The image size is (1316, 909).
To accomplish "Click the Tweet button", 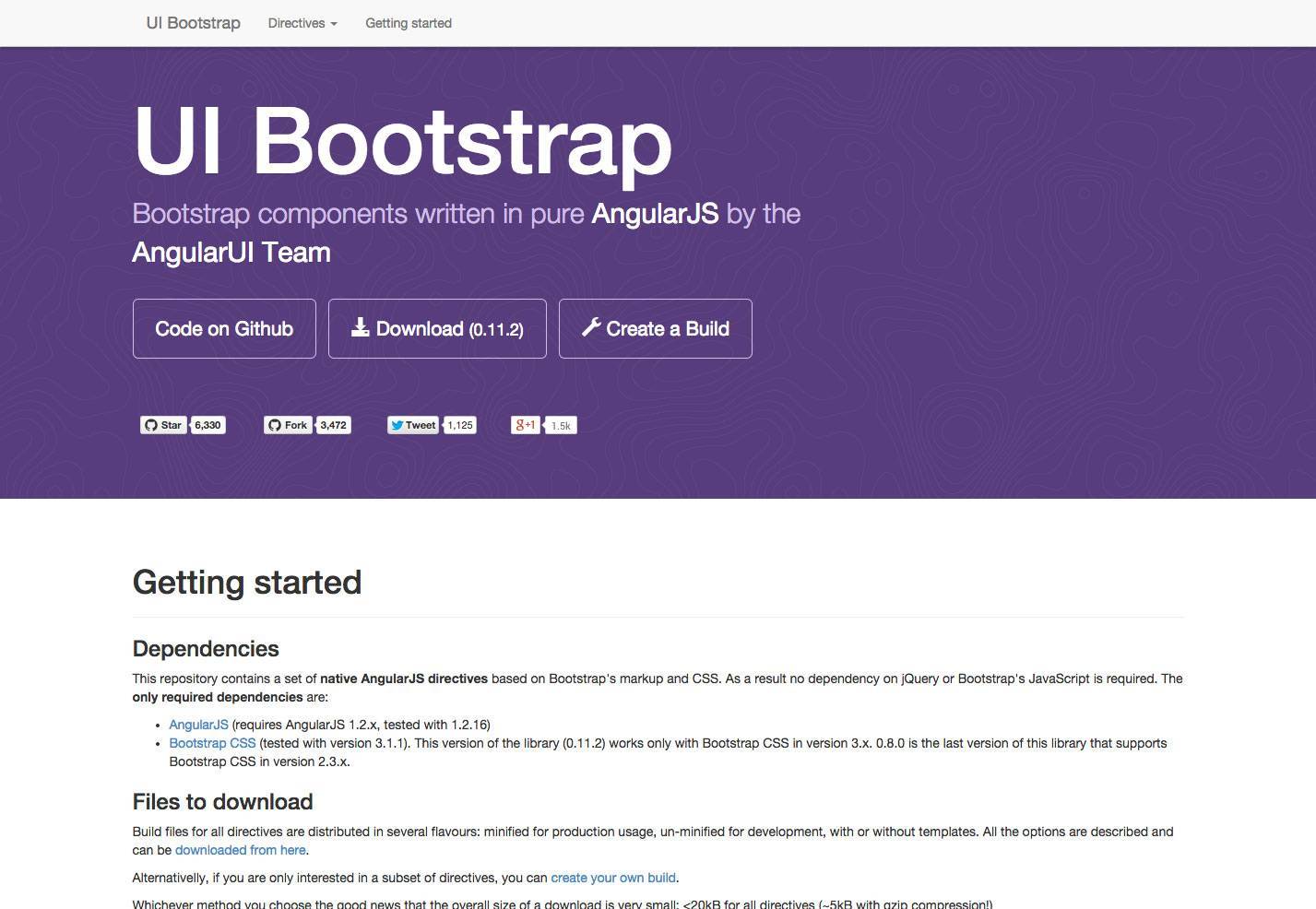I will pos(412,425).
